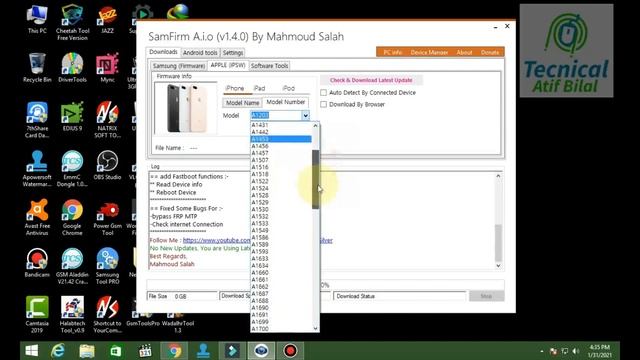The height and width of the screenshot is (360, 640).
Task: Switch to the Model Name tab
Action: (242, 103)
